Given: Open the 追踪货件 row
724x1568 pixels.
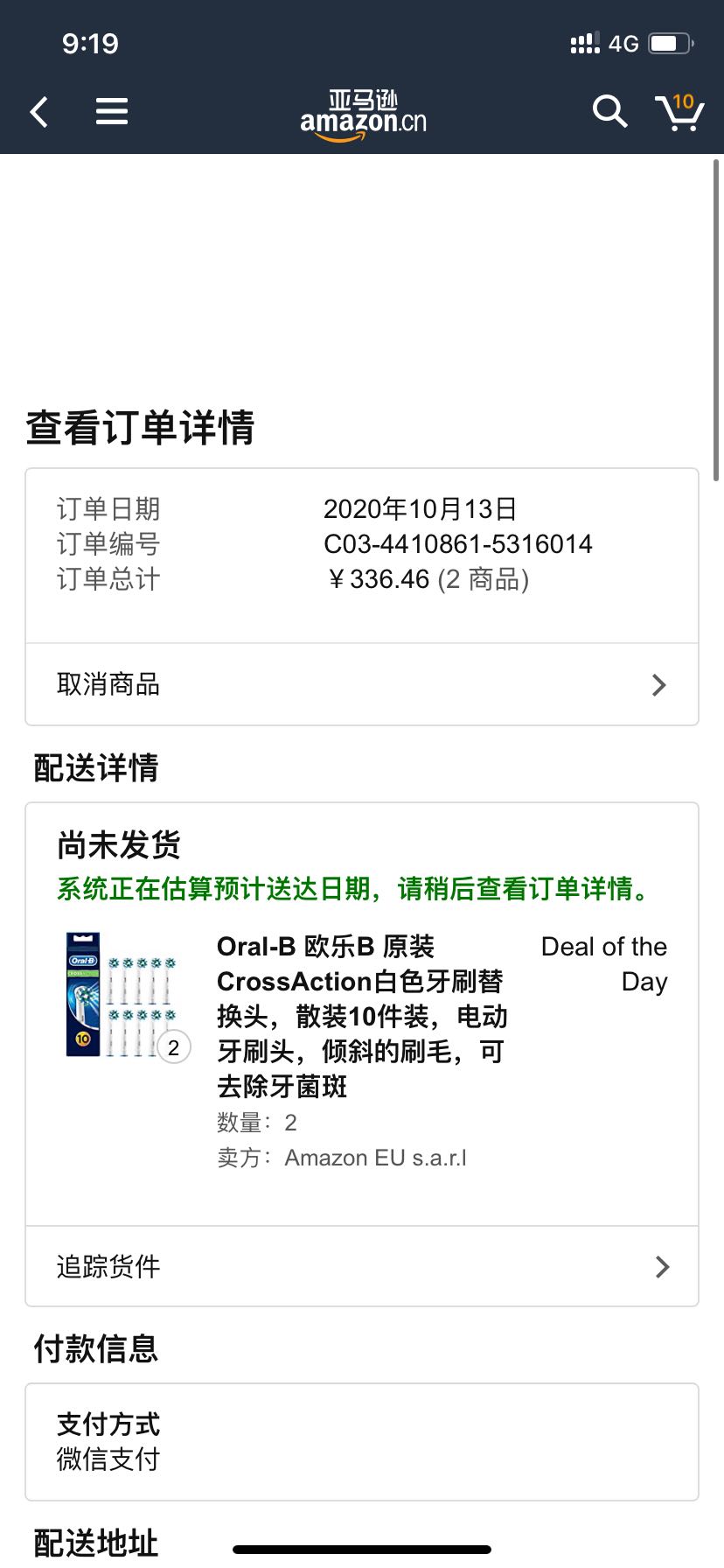Looking at the screenshot, I should (x=362, y=1266).
